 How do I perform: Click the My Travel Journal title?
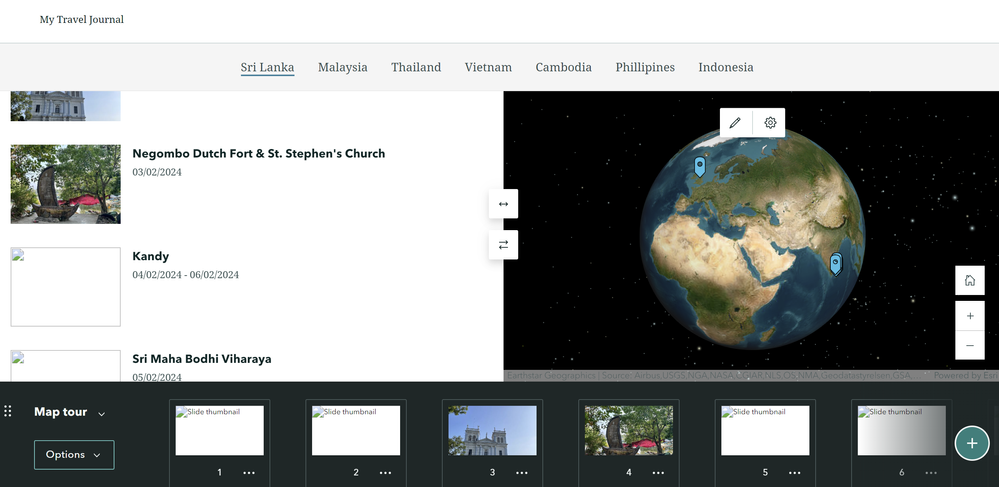coord(82,20)
